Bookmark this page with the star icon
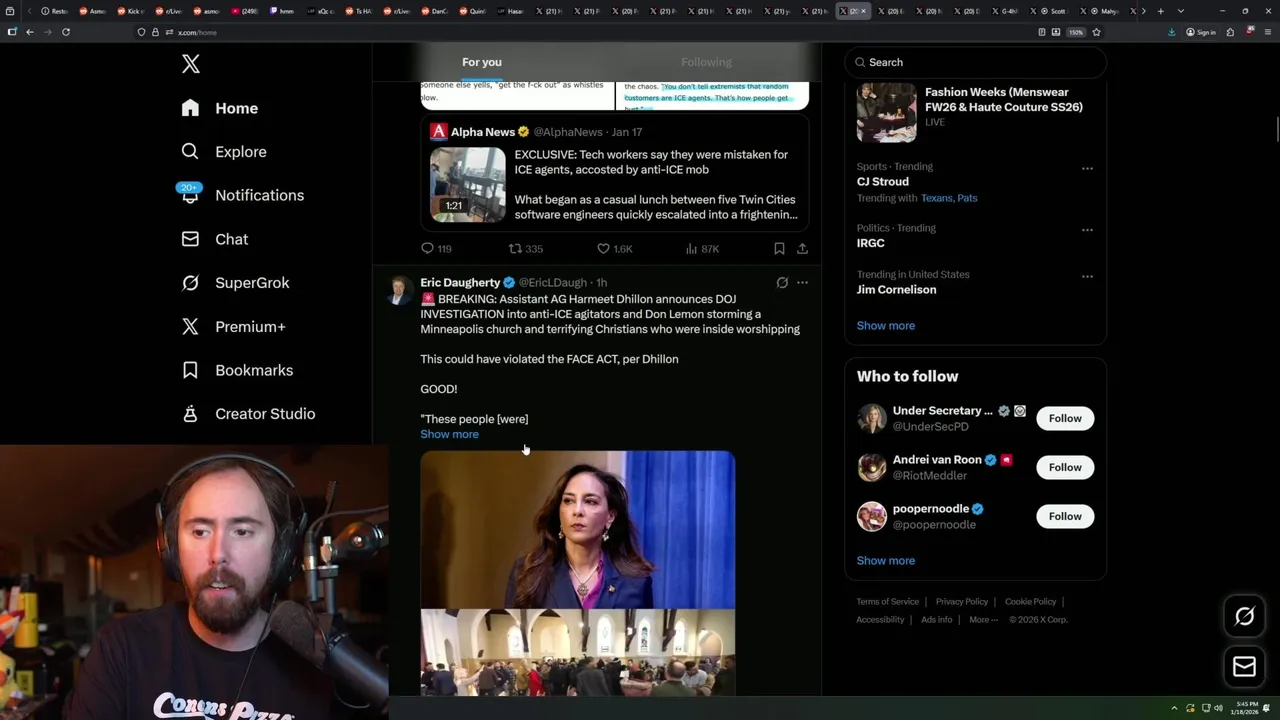Image resolution: width=1280 pixels, height=720 pixels. pyautogui.click(x=1096, y=32)
